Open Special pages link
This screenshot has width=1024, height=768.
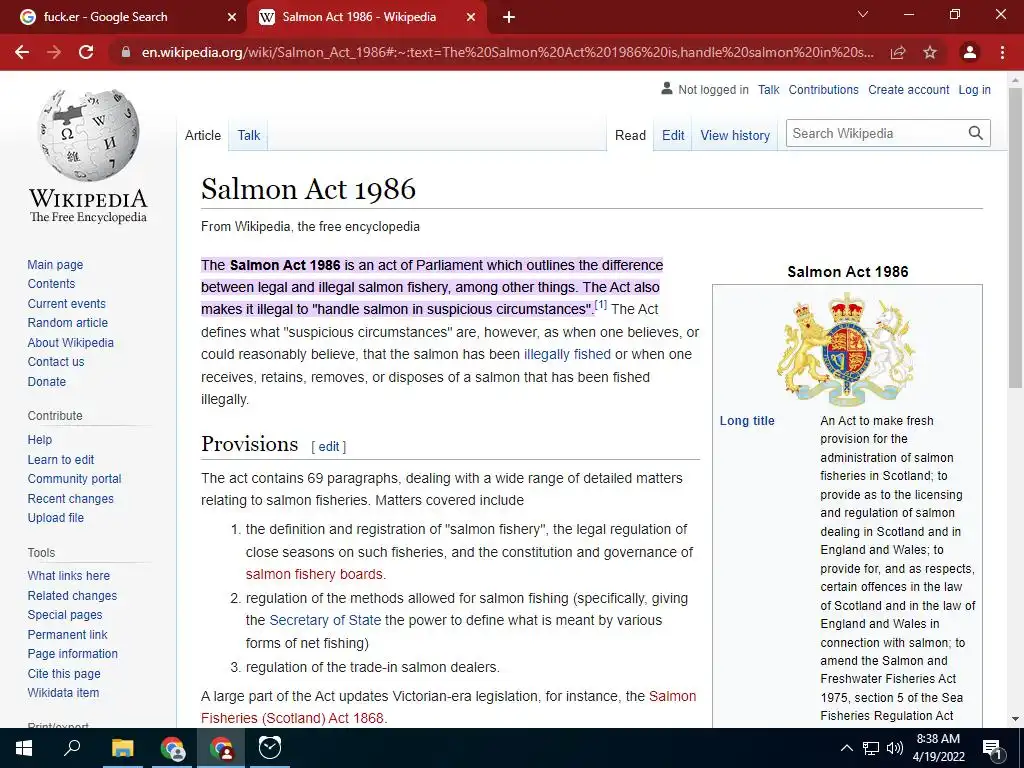click(x=65, y=615)
